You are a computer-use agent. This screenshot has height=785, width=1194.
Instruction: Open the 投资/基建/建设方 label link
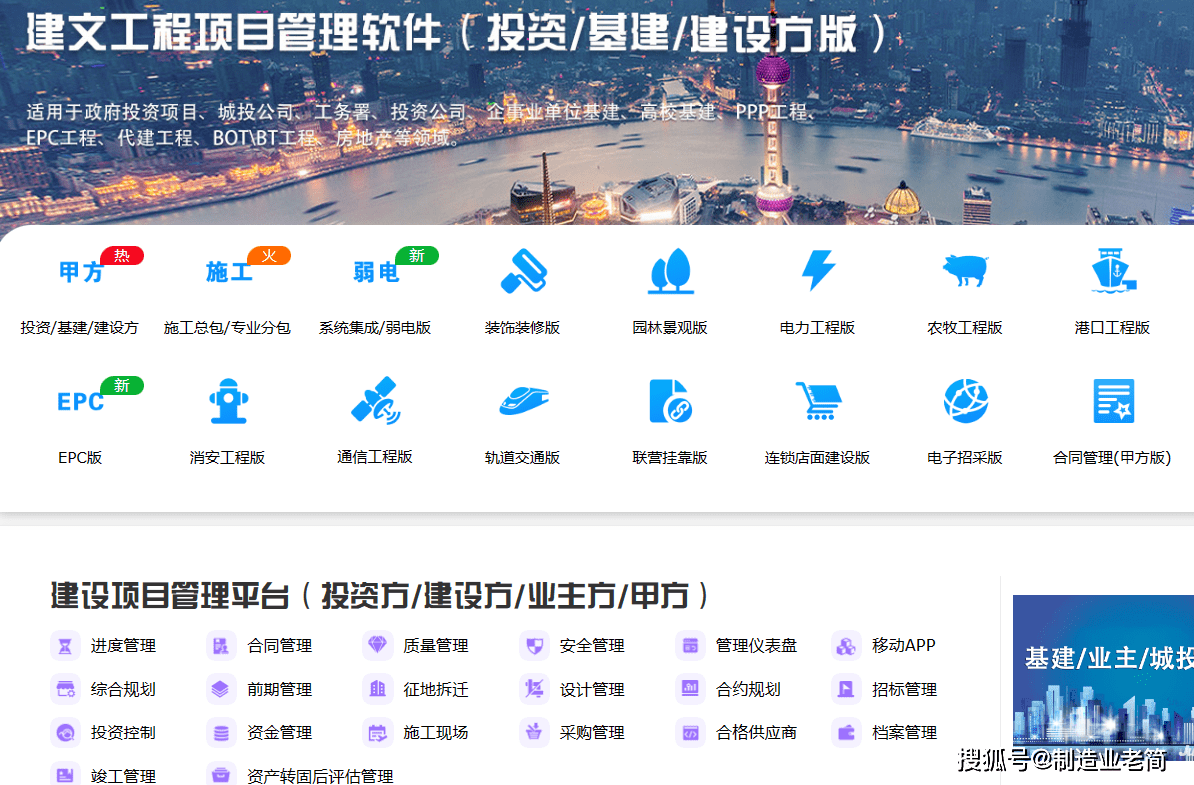click(x=80, y=328)
